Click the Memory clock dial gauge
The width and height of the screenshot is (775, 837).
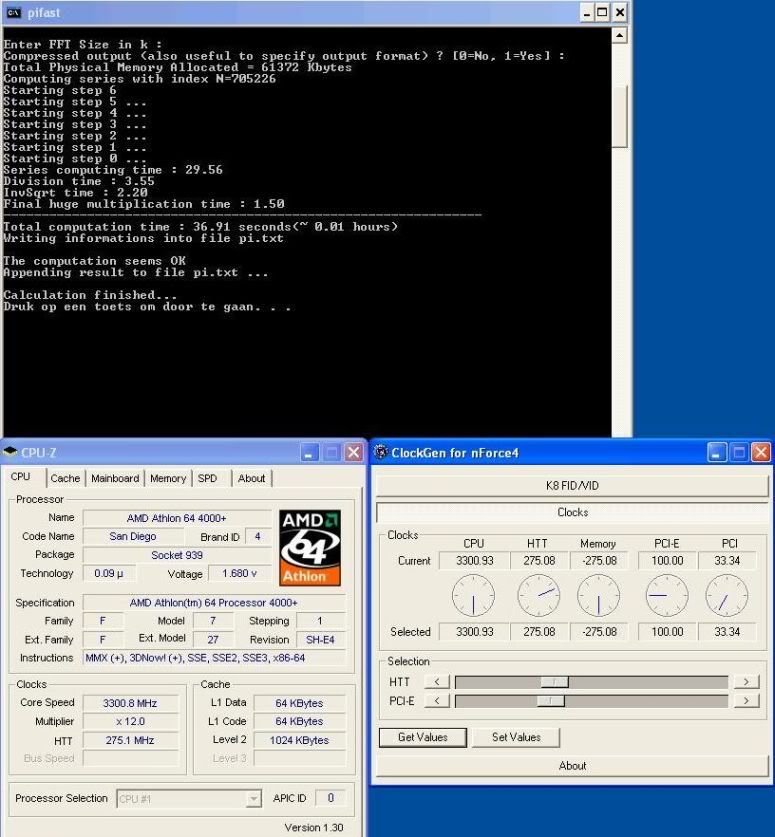(x=598, y=595)
